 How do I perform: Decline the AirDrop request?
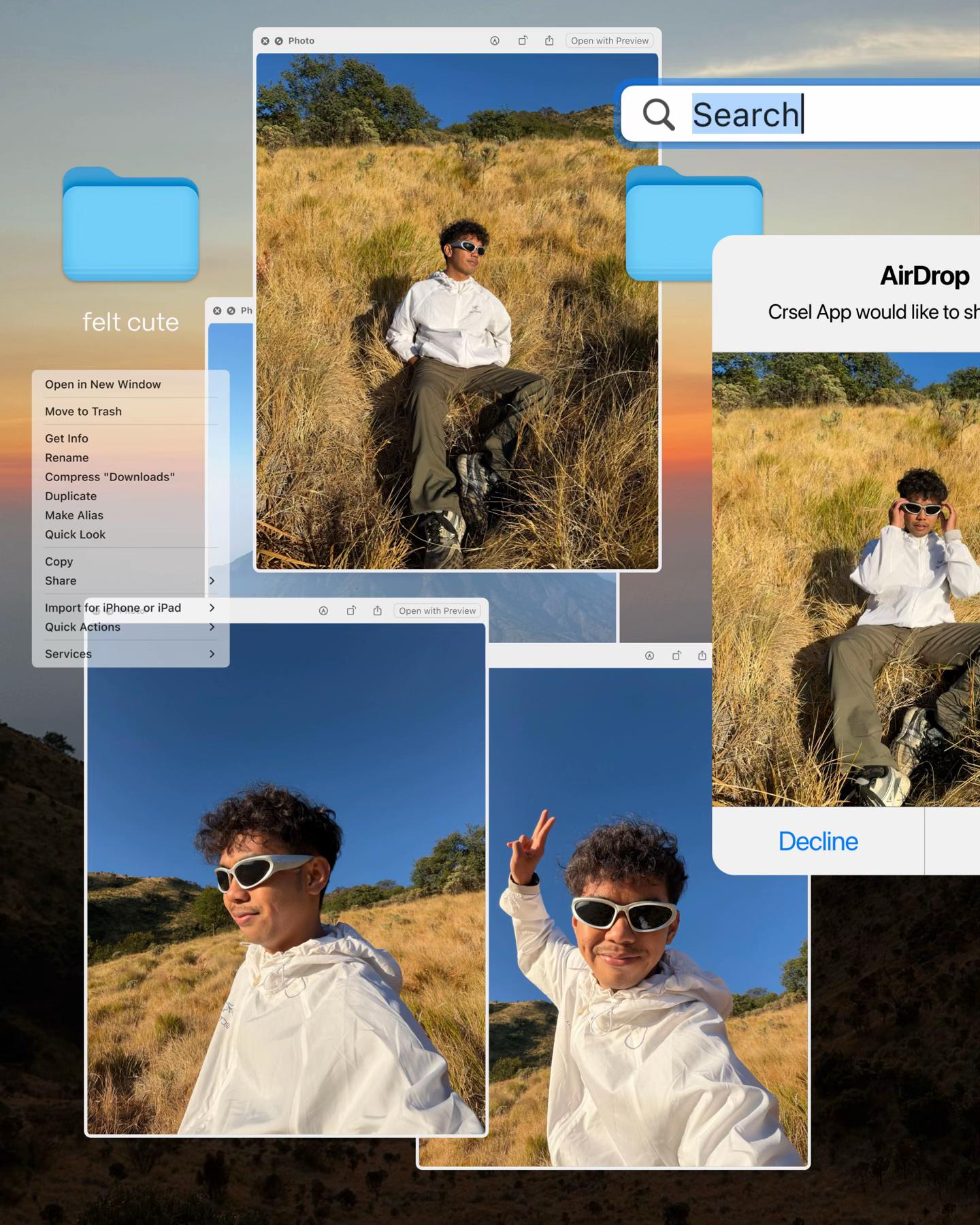pos(818,841)
